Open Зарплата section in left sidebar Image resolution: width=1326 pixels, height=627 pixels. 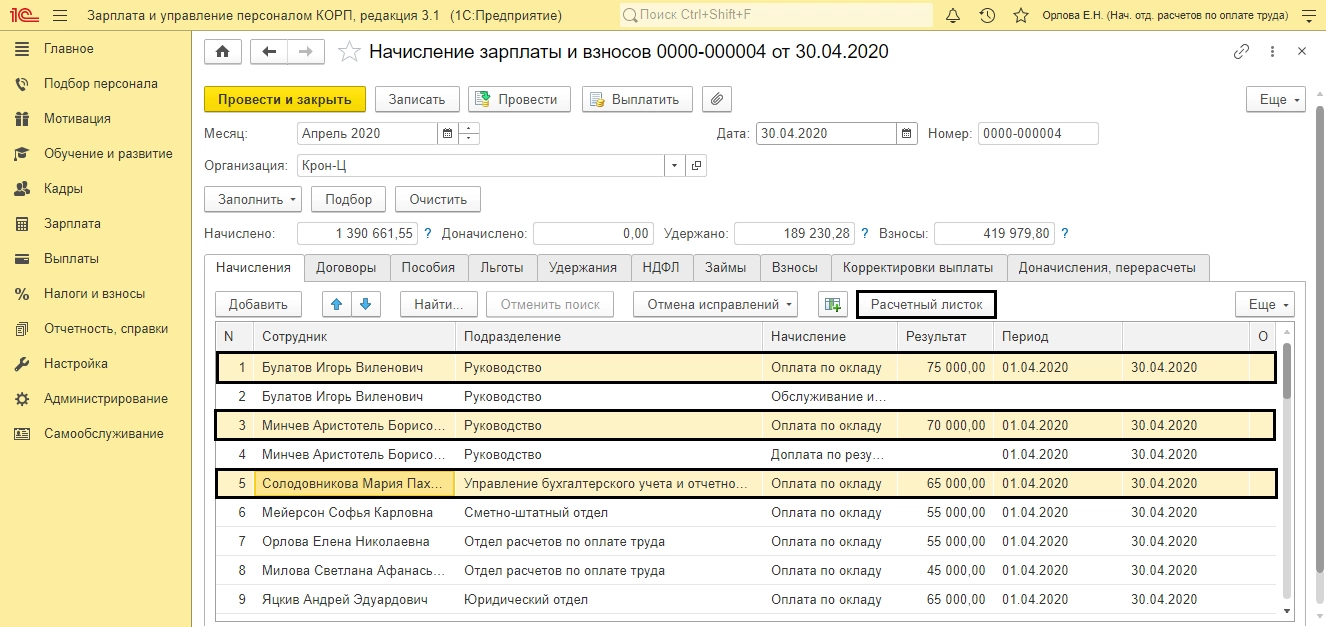pos(72,224)
